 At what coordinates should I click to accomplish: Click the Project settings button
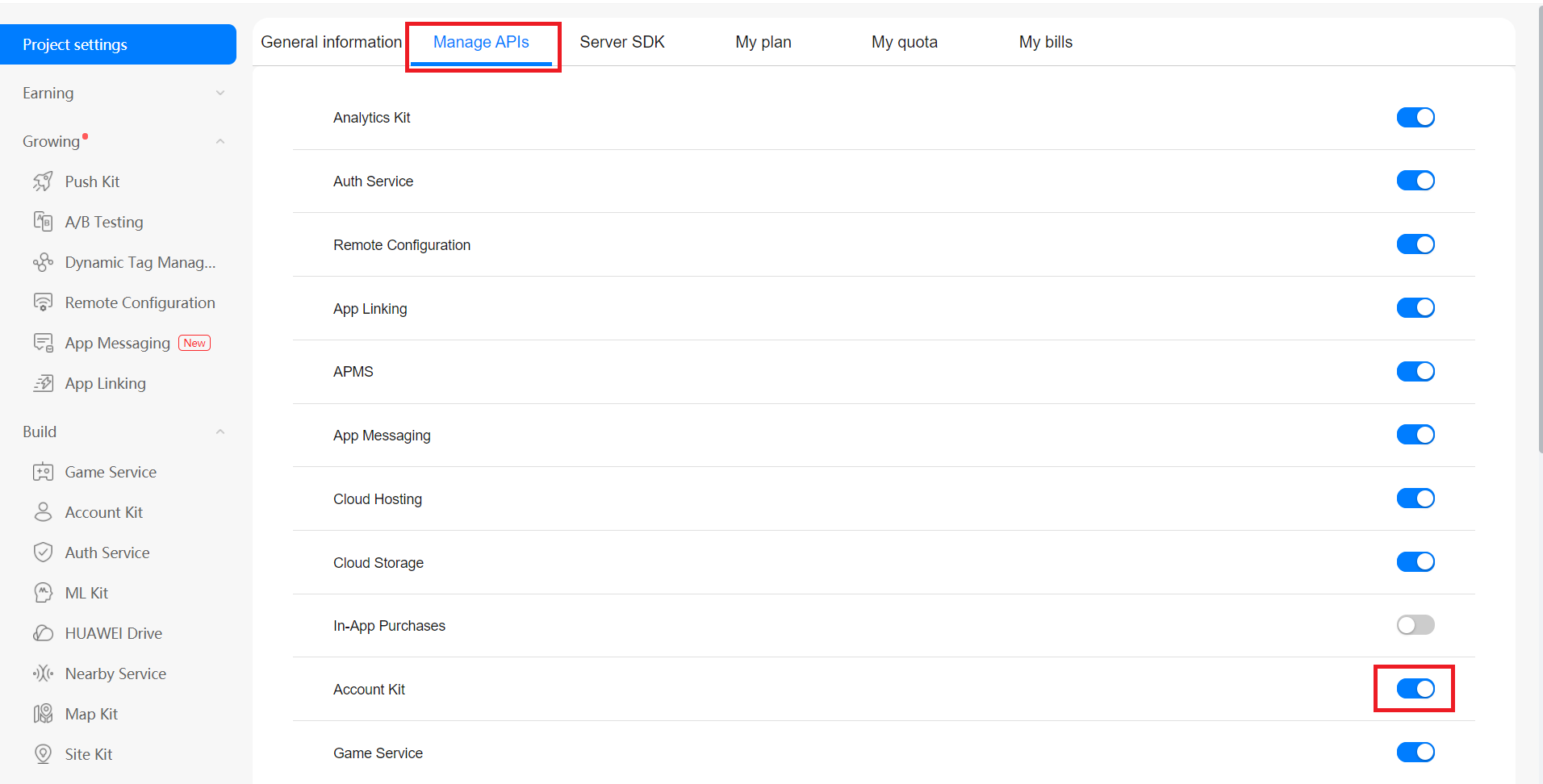click(118, 44)
